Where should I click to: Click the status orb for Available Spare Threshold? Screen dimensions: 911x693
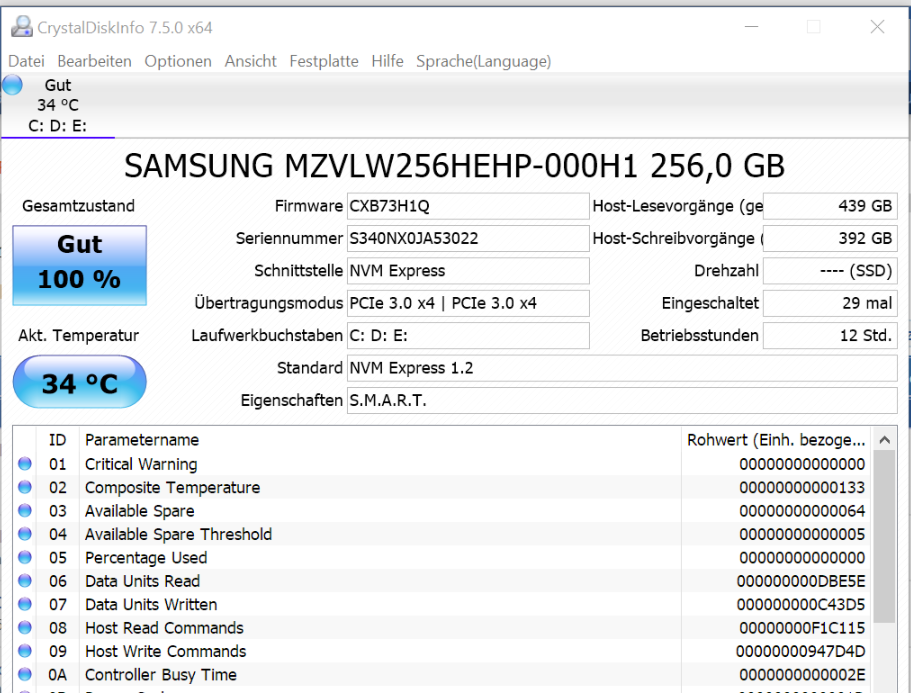pyautogui.click(x=24, y=534)
